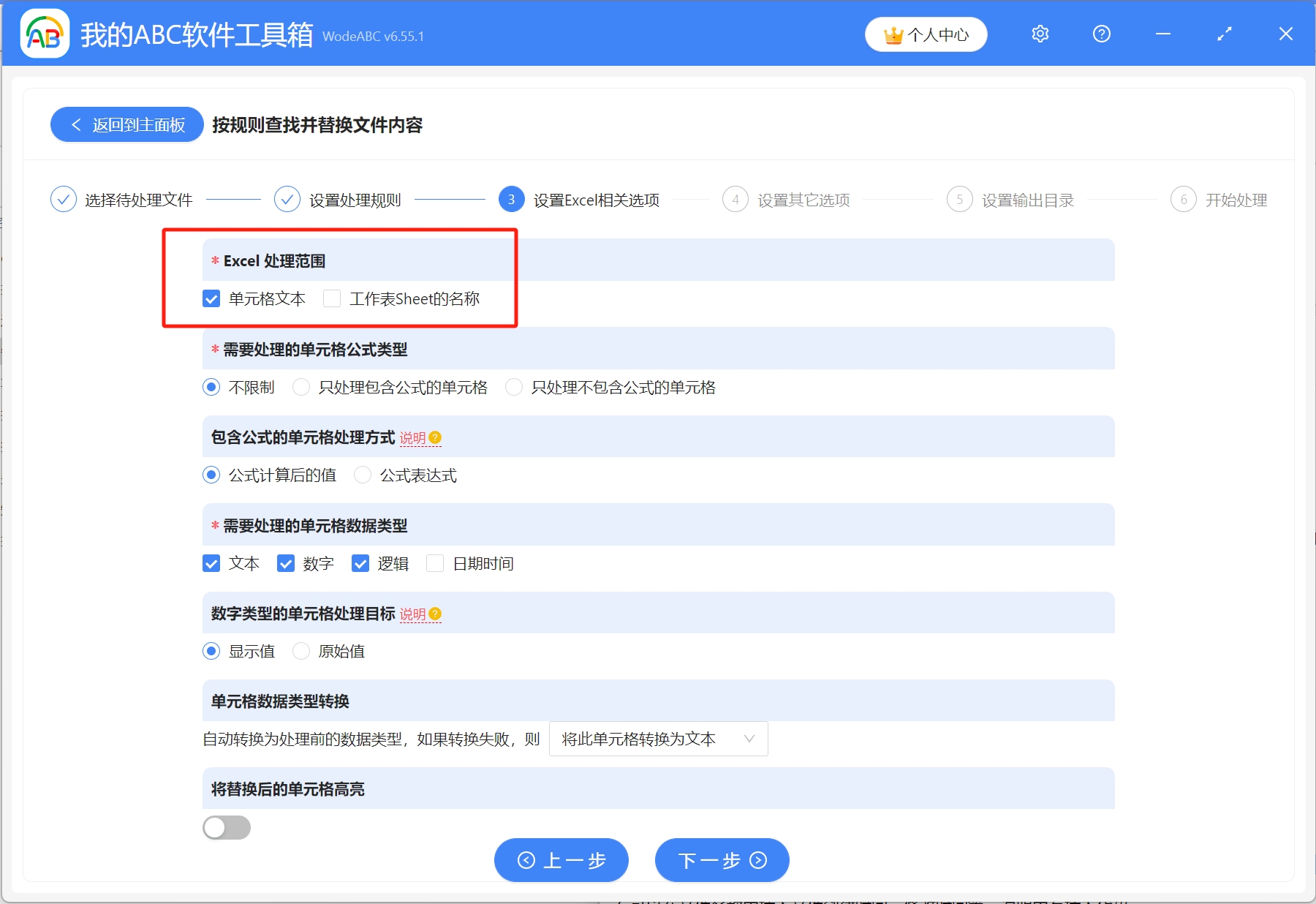Open the 说明 help icon beside 包含公式的单元格处理方式
The width and height of the screenshot is (1316, 904).
coord(434,437)
